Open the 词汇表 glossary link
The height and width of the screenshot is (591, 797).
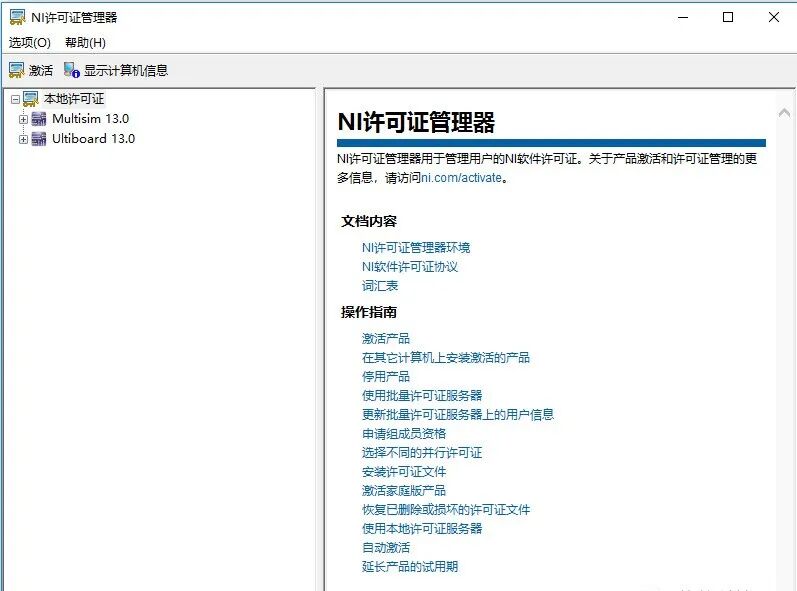point(380,285)
